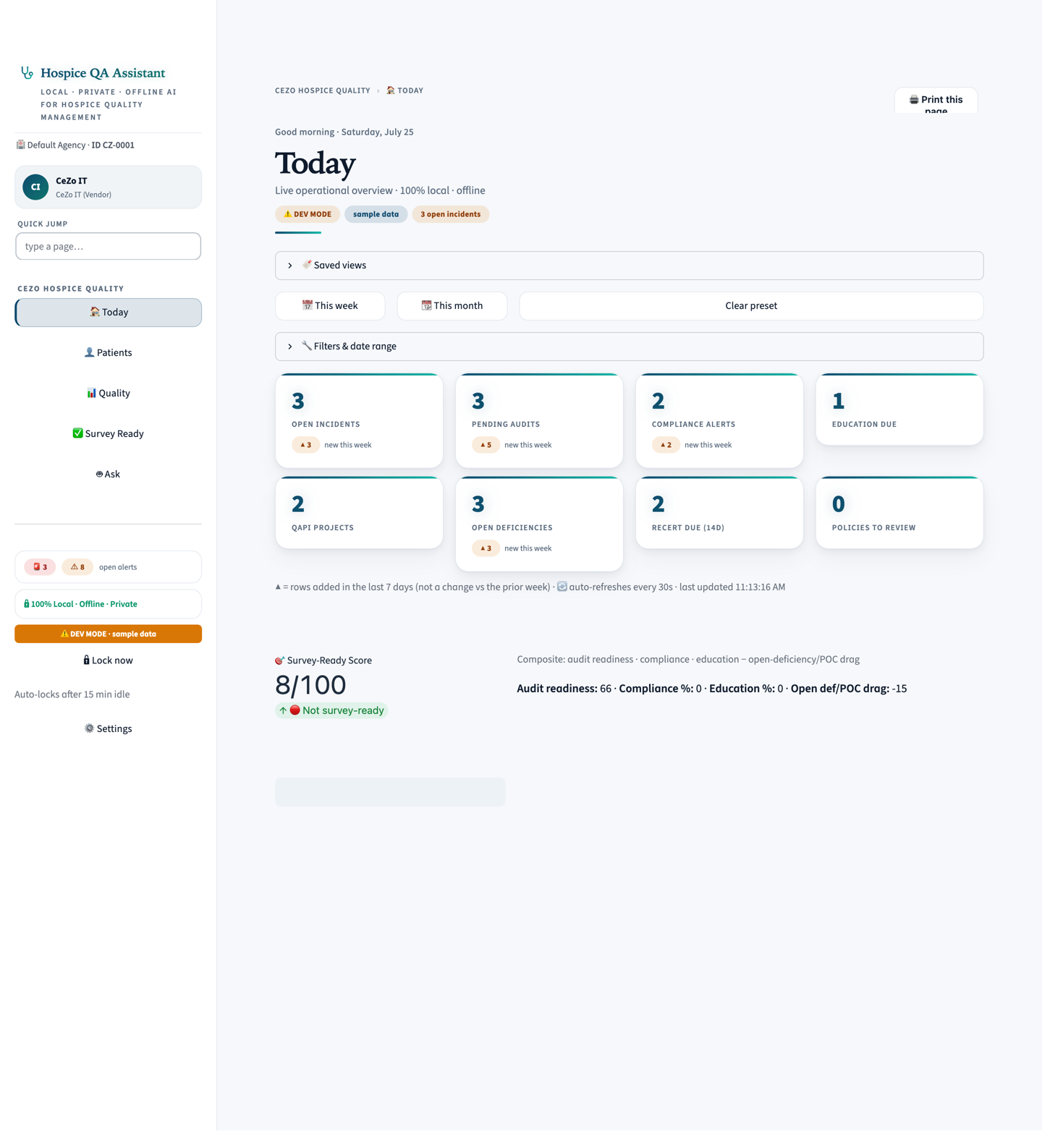Viewport: 1042px width, 1148px height.
Task: Click the Settings gear icon
Action: coord(89,728)
